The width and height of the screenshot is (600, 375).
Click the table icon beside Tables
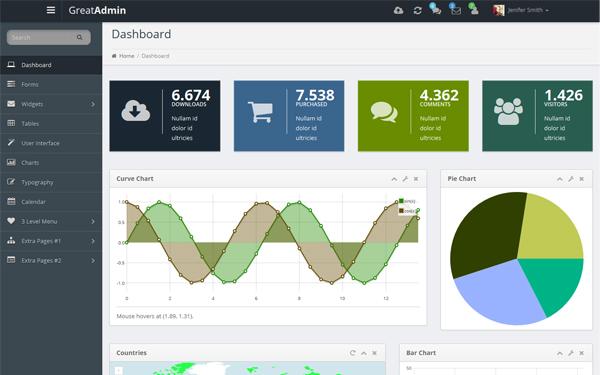[11, 123]
